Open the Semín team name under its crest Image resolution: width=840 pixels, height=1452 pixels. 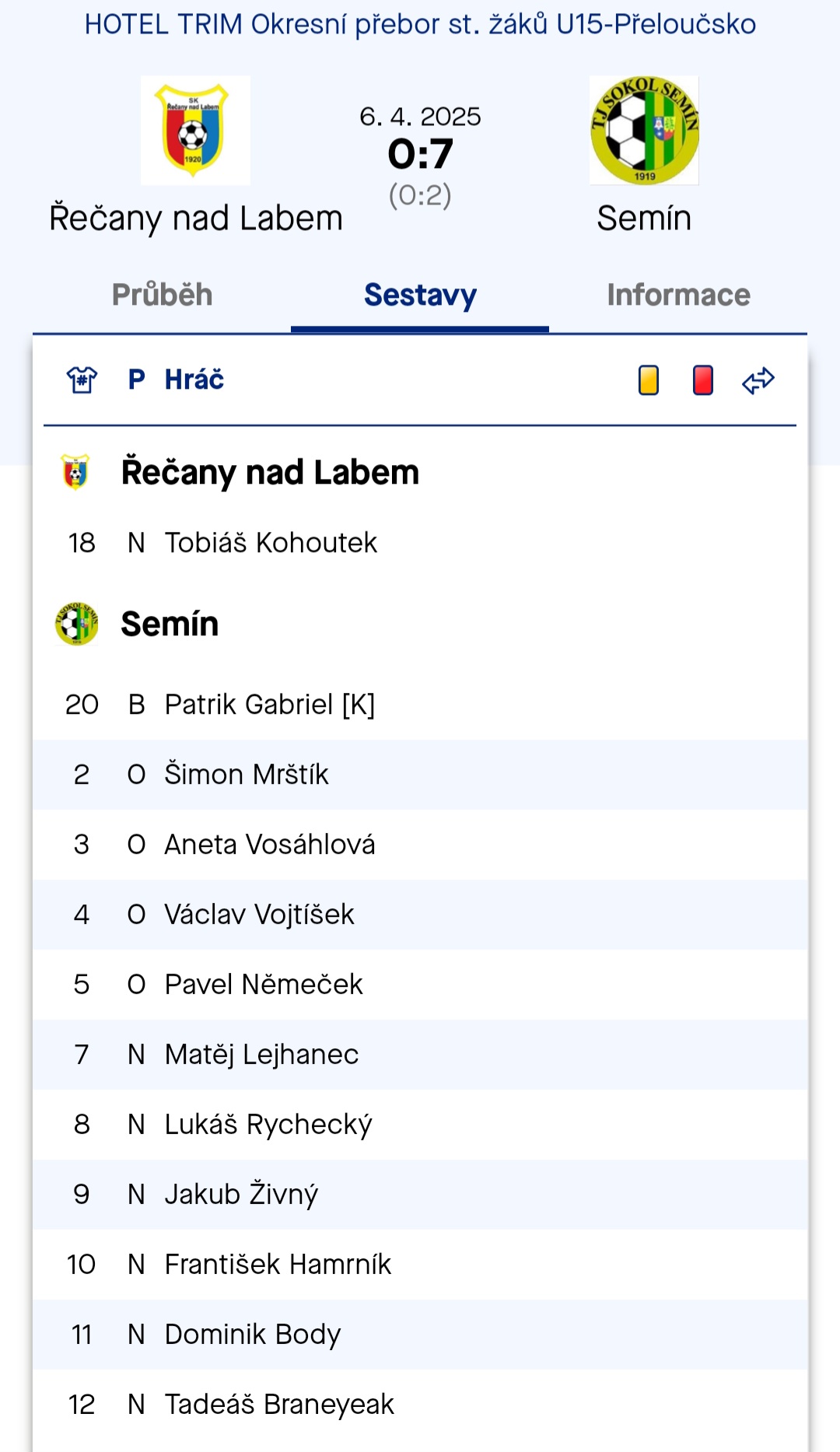point(644,218)
